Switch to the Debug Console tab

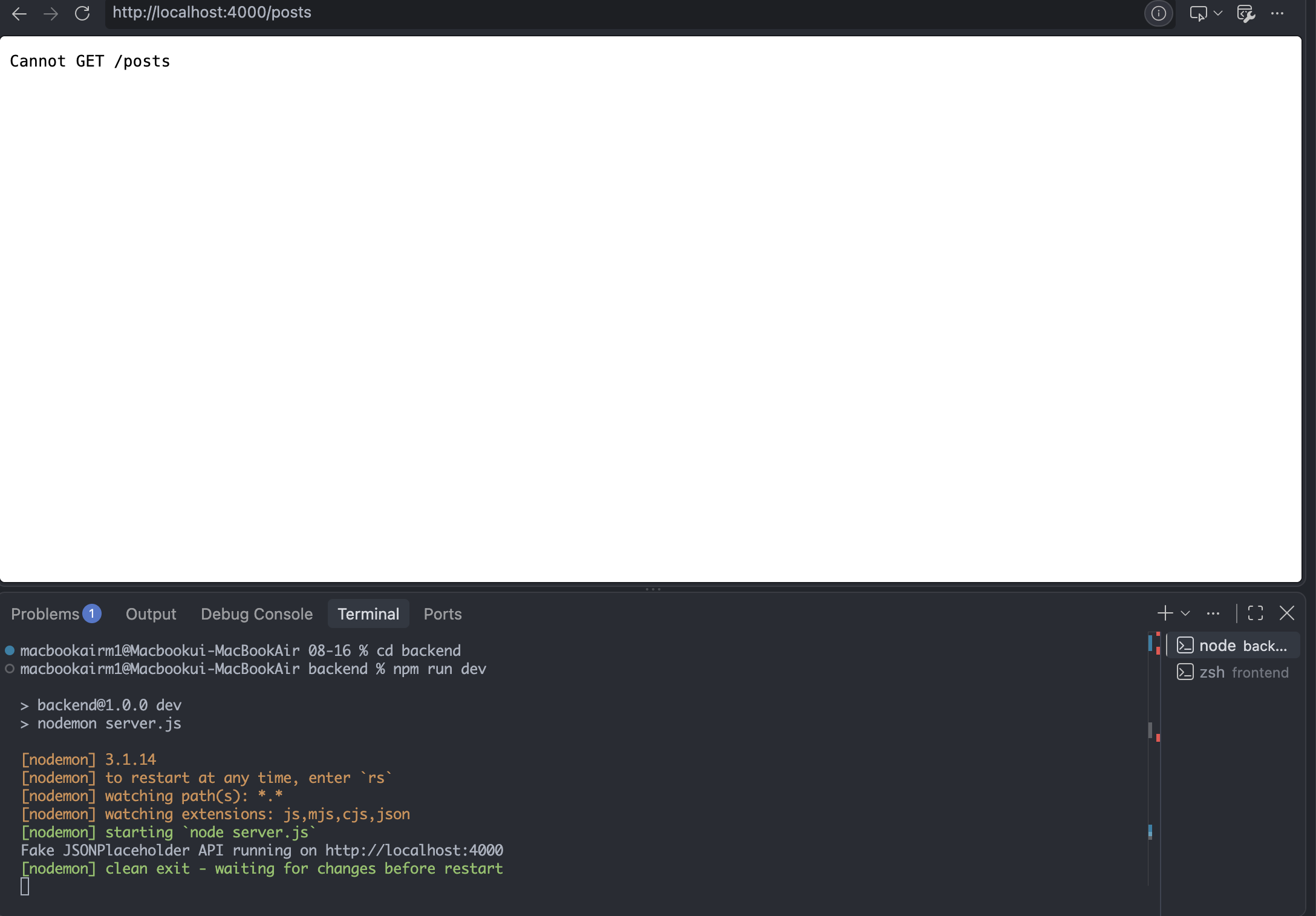(x=256, y=614)
